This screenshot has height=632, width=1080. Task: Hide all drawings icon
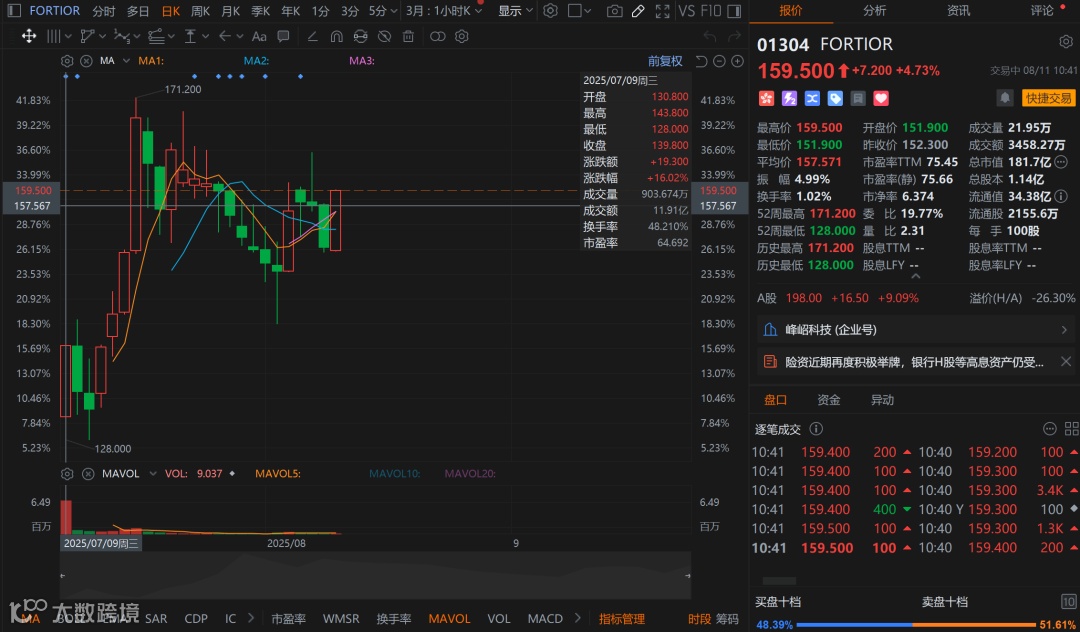point(384,36)
